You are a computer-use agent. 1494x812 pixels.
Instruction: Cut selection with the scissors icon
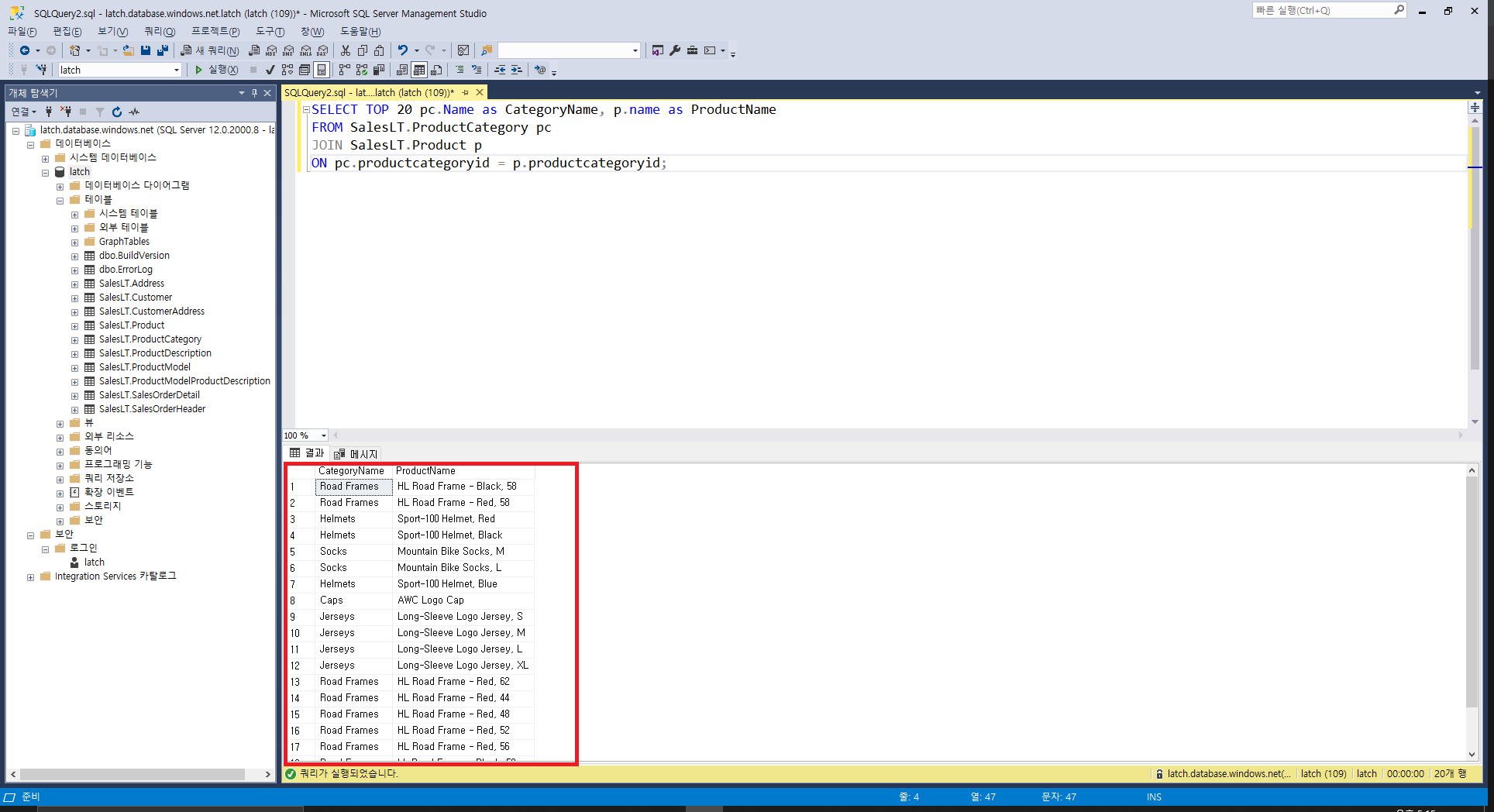point(346,50)
